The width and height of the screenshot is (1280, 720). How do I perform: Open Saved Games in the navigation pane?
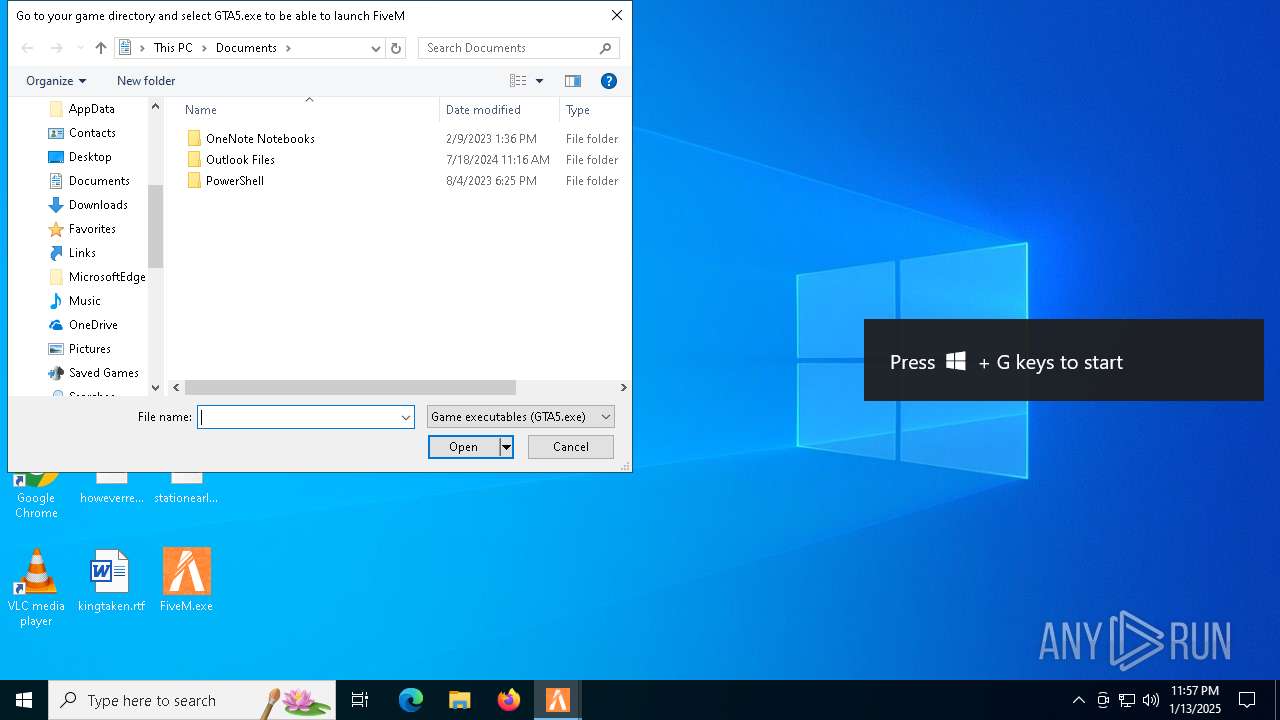tap(103, 373)
